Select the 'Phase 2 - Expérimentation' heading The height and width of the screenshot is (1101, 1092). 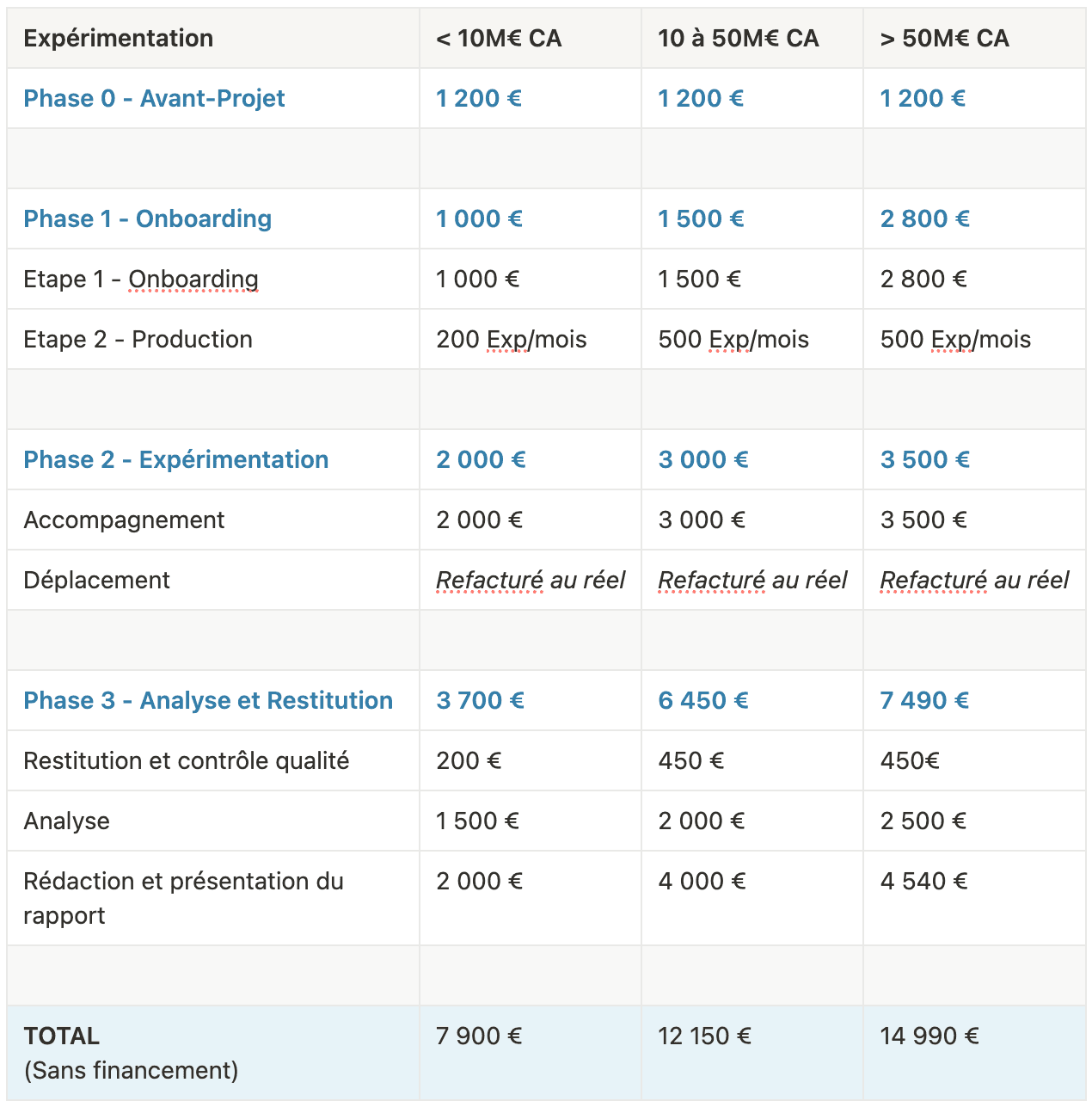point(176,460)
